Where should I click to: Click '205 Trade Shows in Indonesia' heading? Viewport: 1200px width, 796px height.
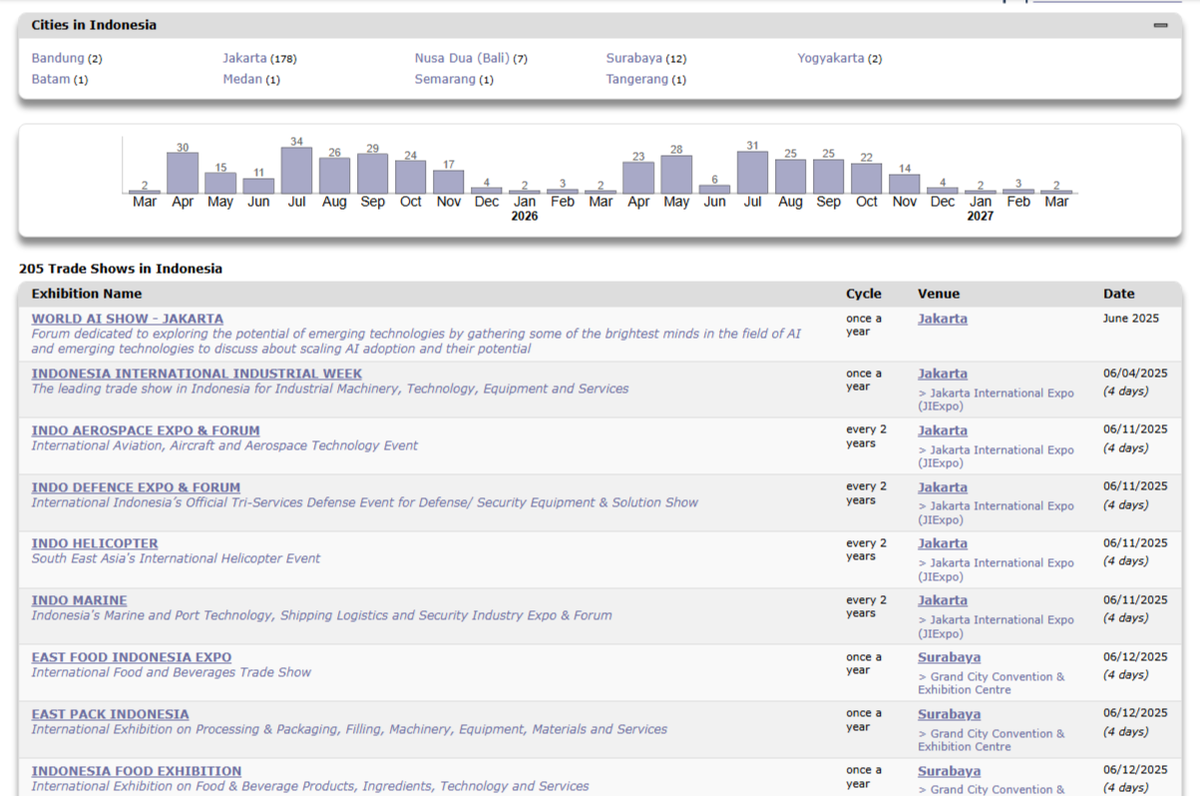(x=121, y=269)
